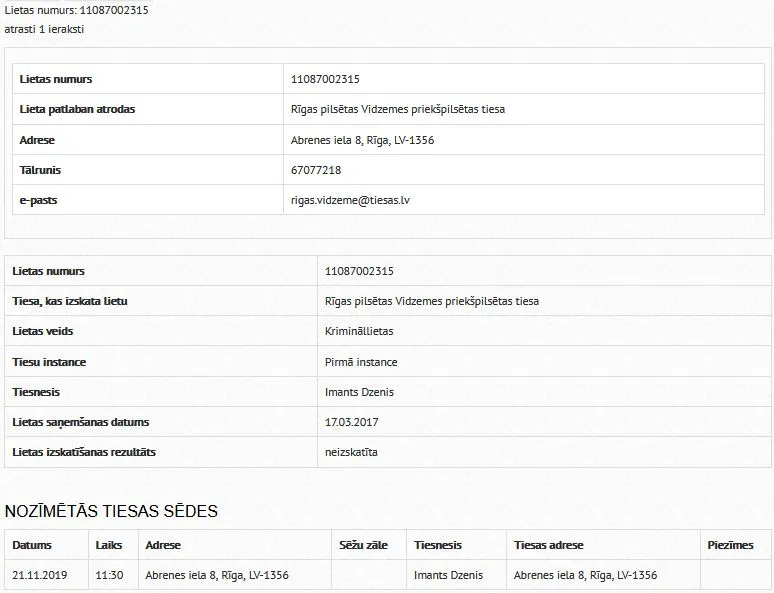The image size is (774, 593).
Task: Click the Sēžu zāle column header
Action: 363,545
